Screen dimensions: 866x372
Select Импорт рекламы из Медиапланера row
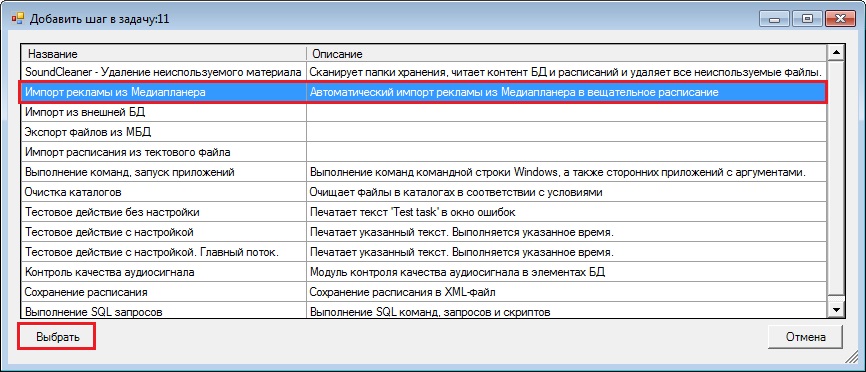(424, 92)
